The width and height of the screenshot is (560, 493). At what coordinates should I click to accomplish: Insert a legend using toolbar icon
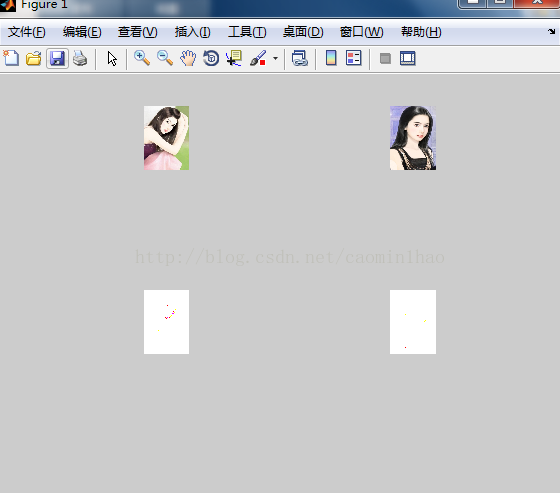point(354,58)
